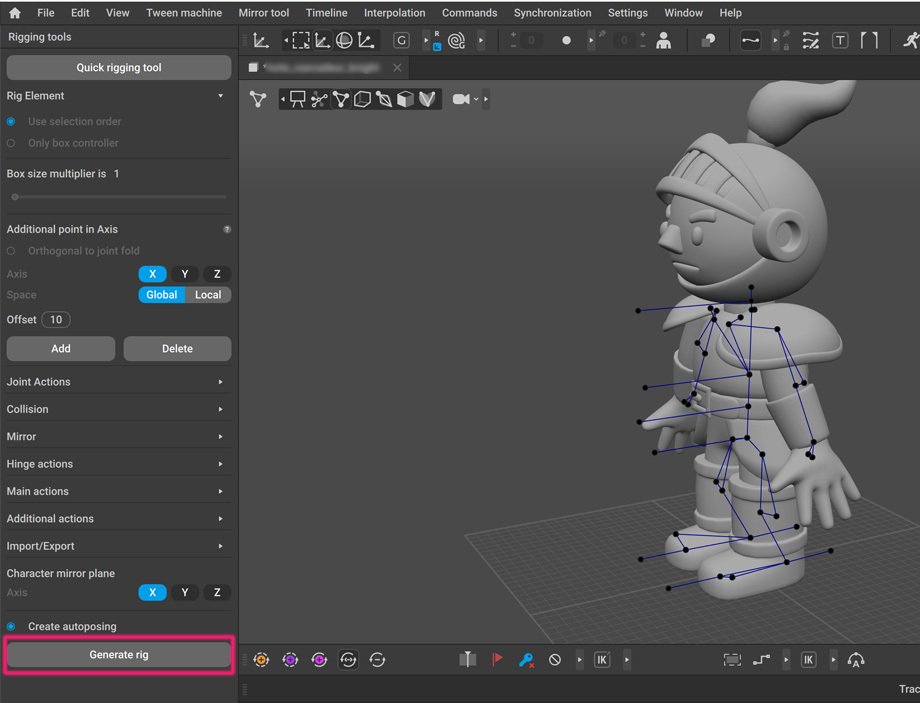The image size is (920, 703).
Task: Select the Use selection order radio button
Action: pyautogui.click(x=10, y=121)
